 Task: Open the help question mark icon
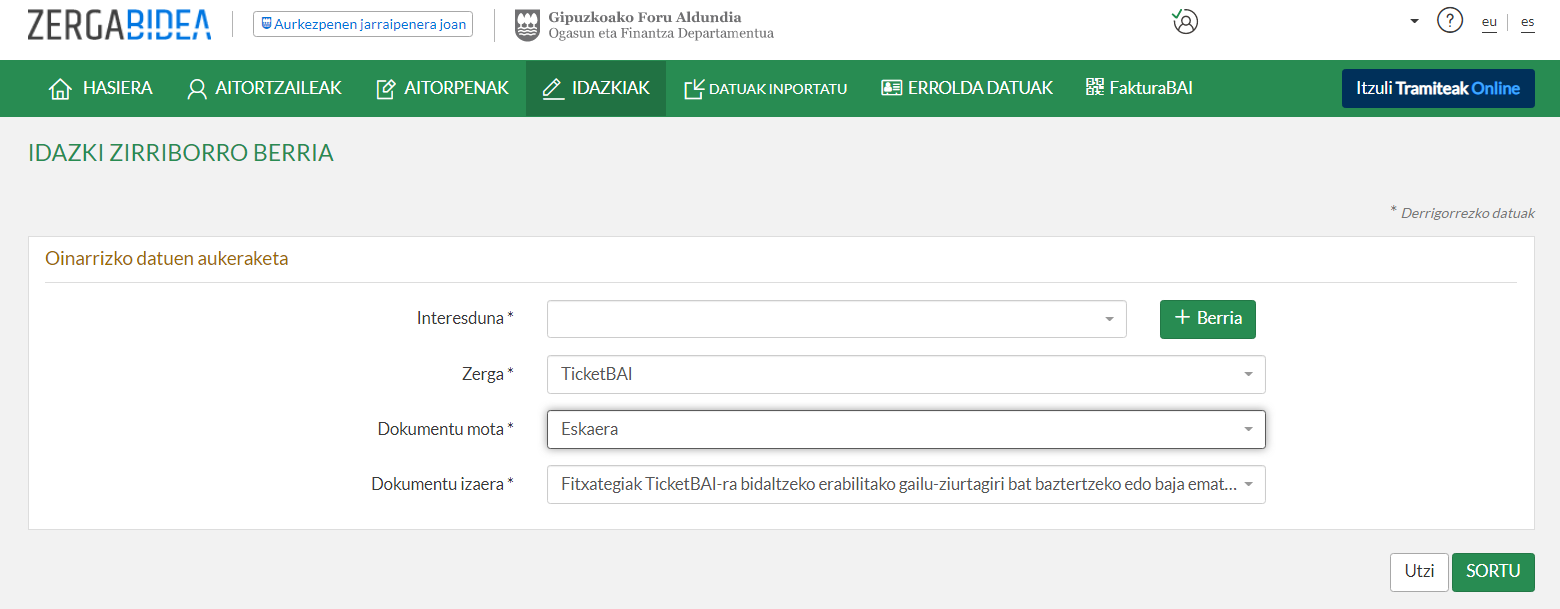click(x=1449, y=21)
